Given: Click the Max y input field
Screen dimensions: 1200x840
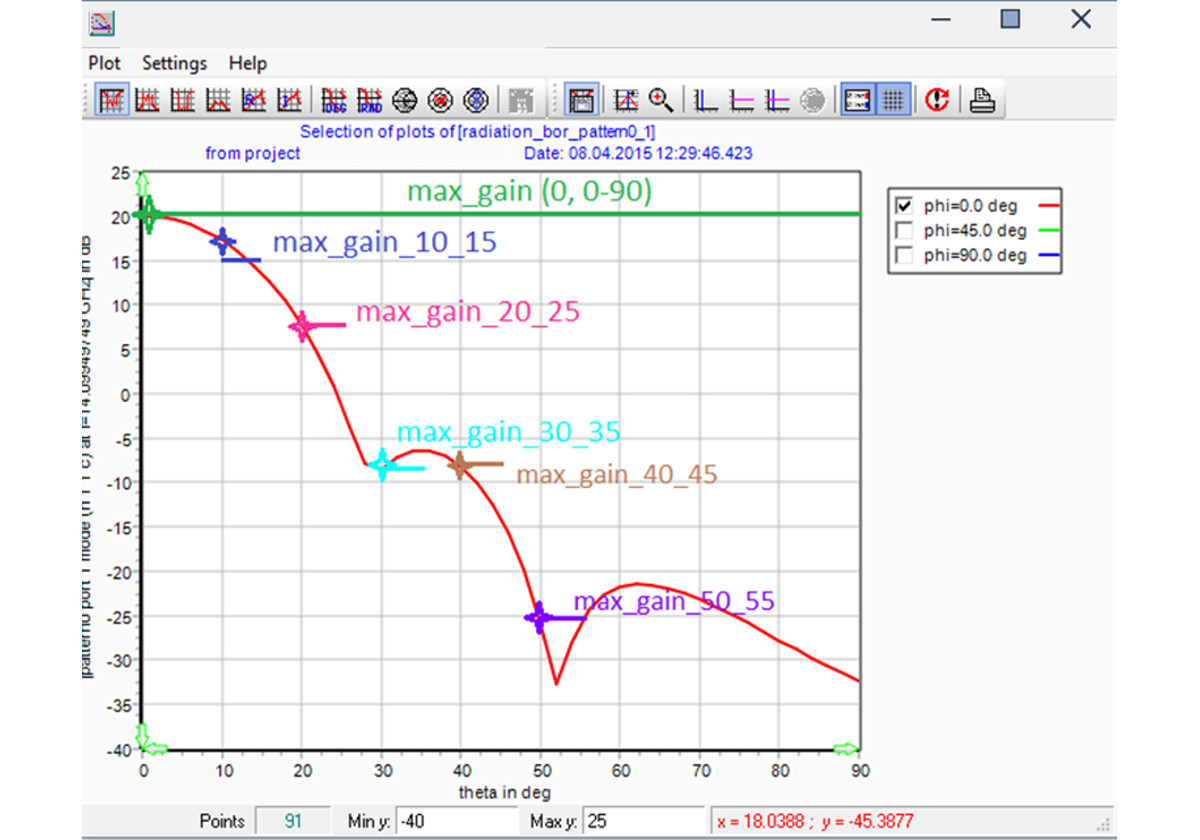Looking at the screenshot, I should [643, 821].
